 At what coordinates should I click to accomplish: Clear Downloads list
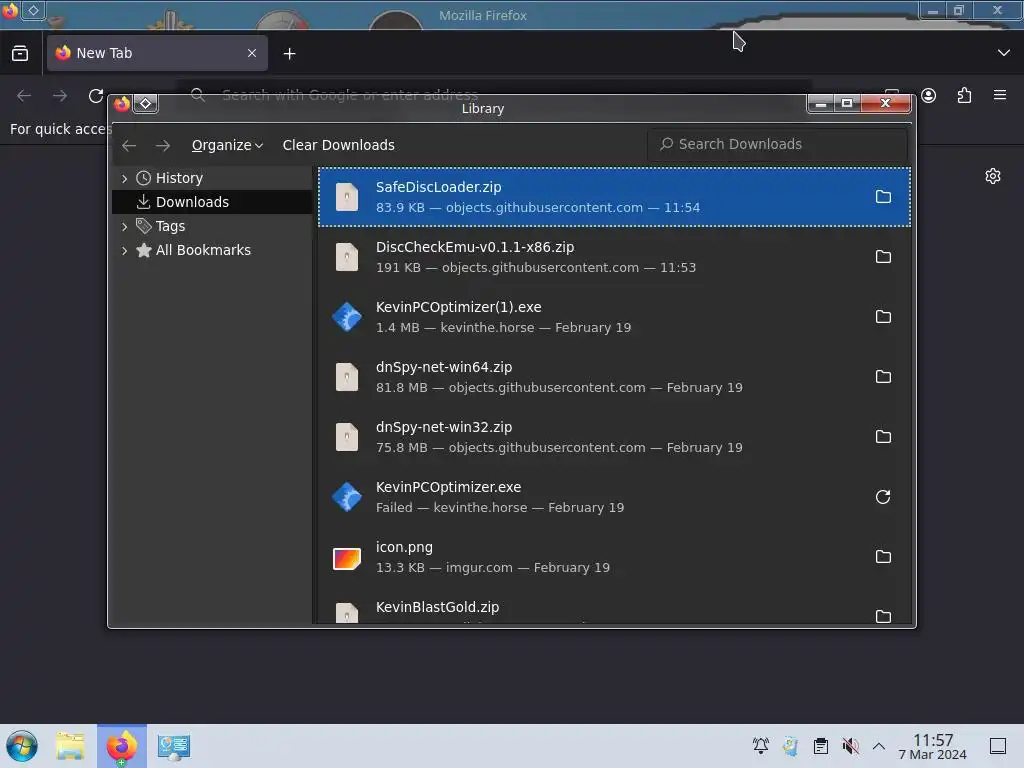[338, 145]
